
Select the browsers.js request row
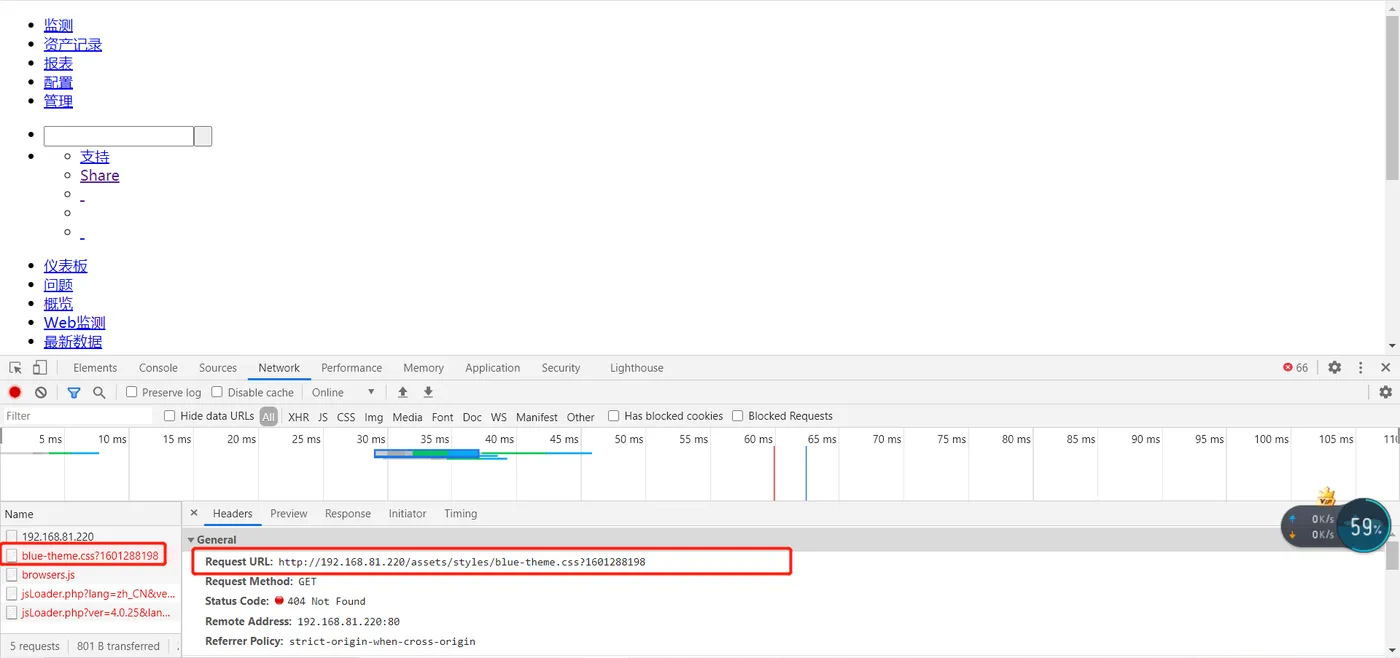[x=91, y=575]
